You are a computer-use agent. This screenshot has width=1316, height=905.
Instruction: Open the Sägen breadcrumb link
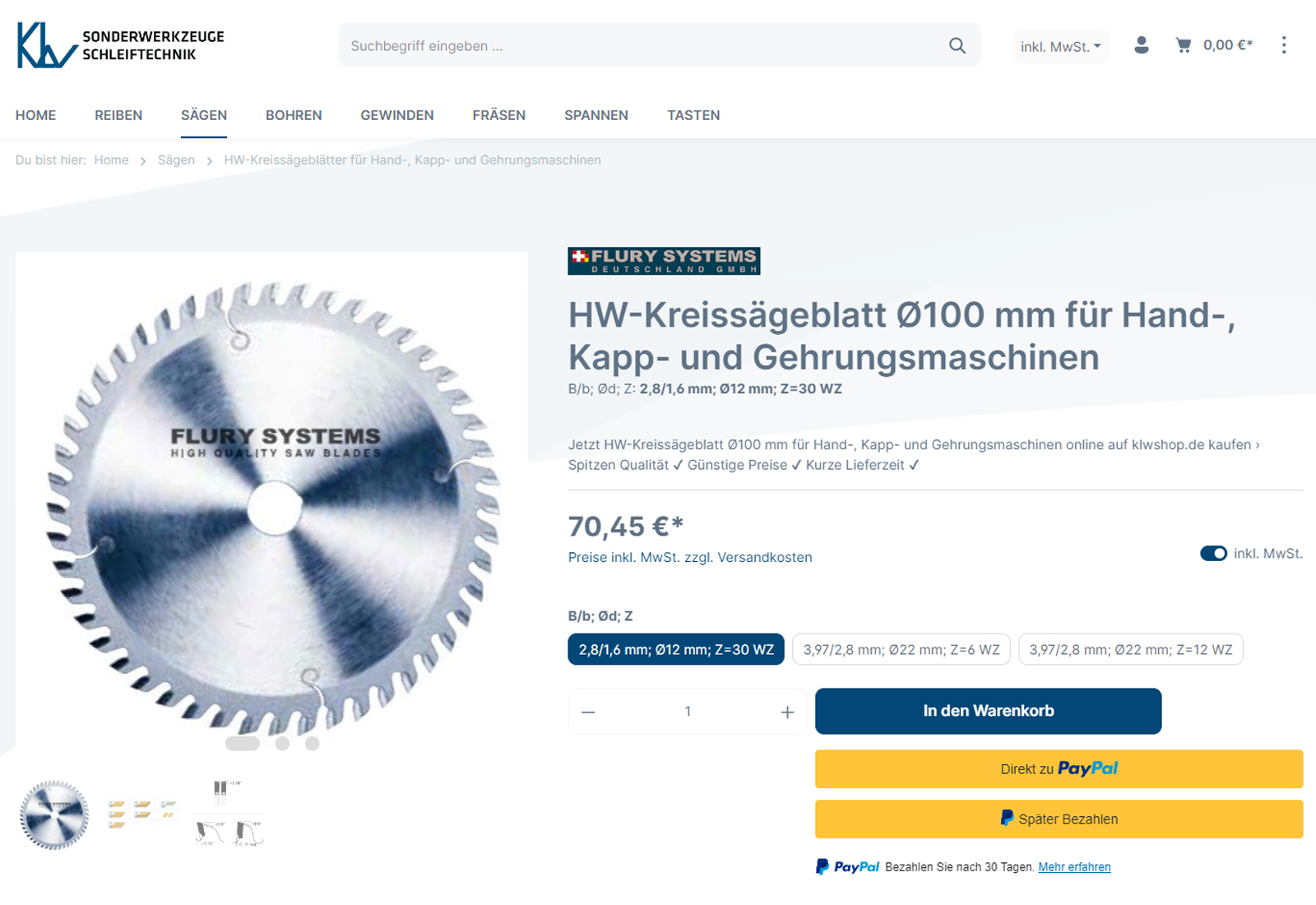point(176,160)
